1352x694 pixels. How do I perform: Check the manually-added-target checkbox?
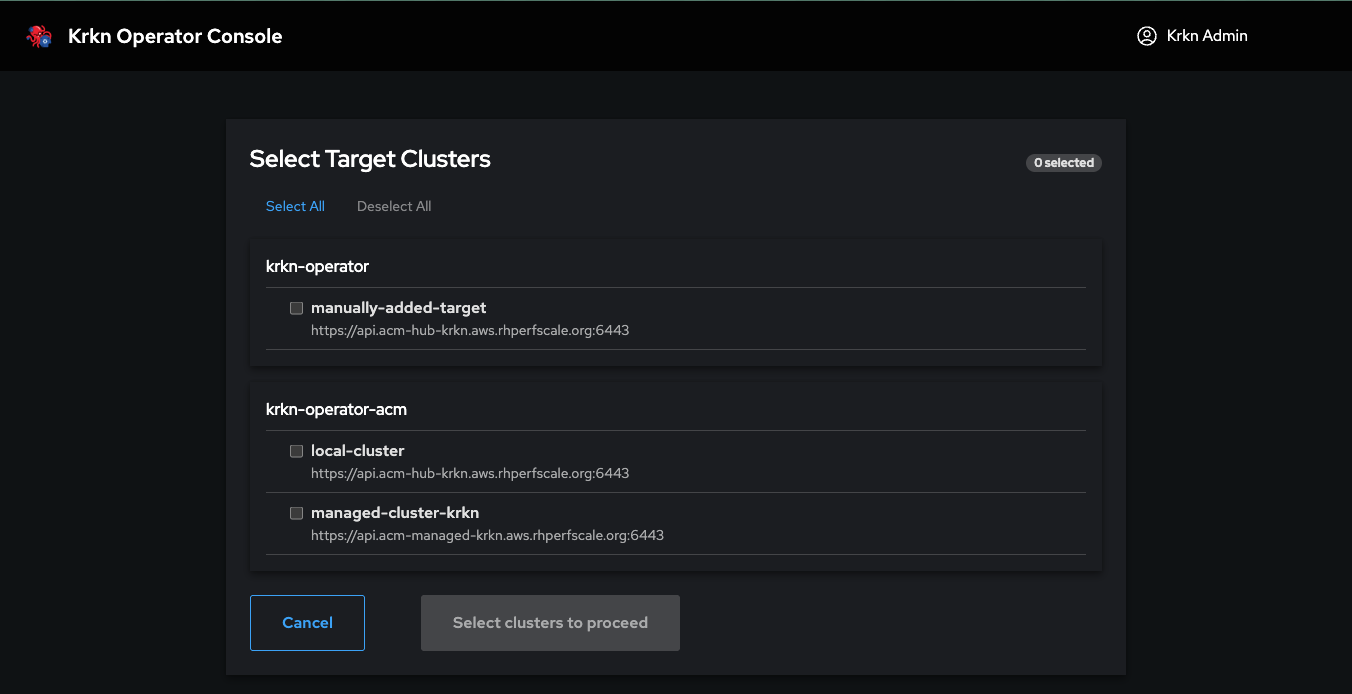[296, 308]
